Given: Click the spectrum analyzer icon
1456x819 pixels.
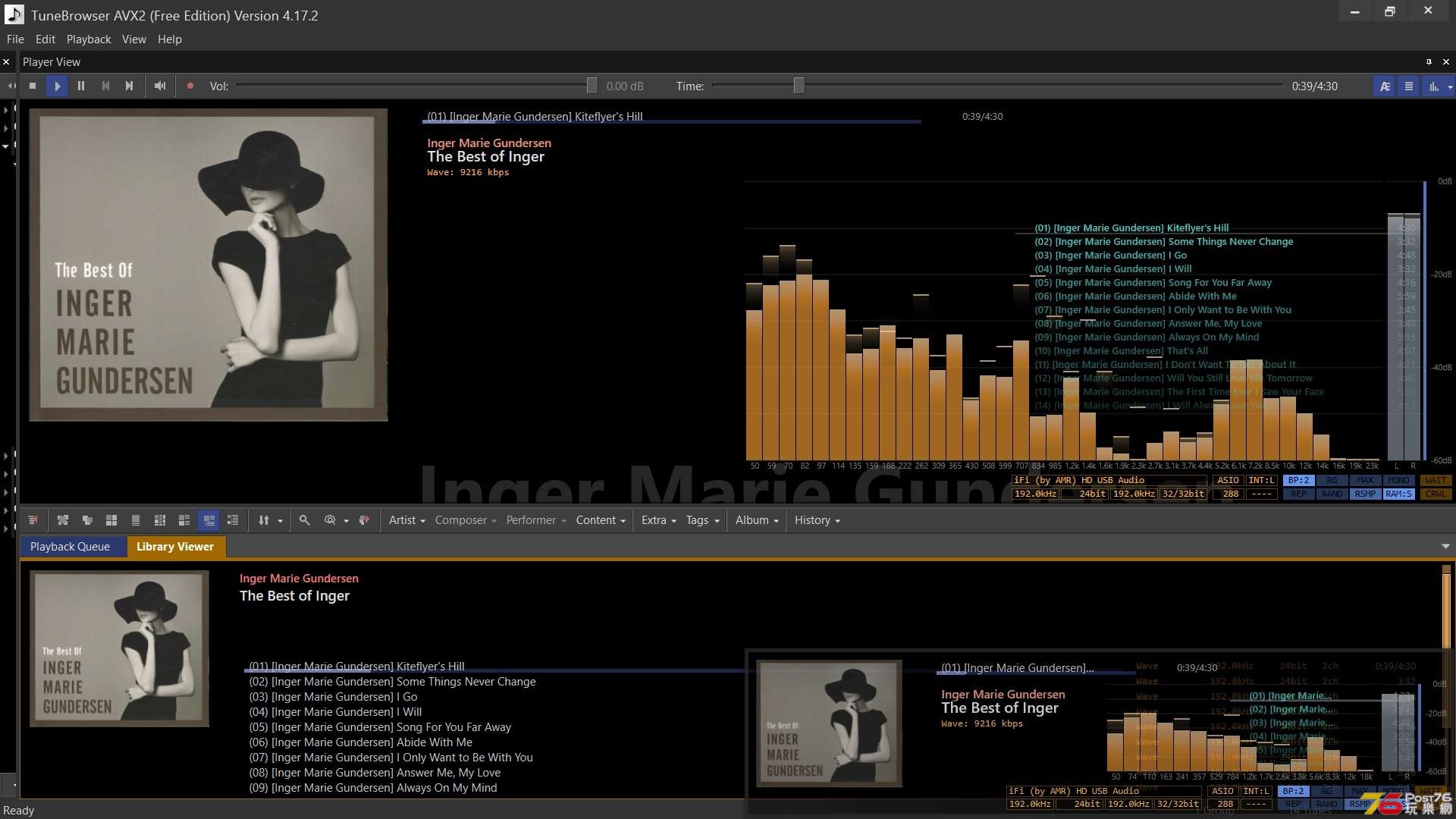Looking at the screenshot, I should point(1433,86).
